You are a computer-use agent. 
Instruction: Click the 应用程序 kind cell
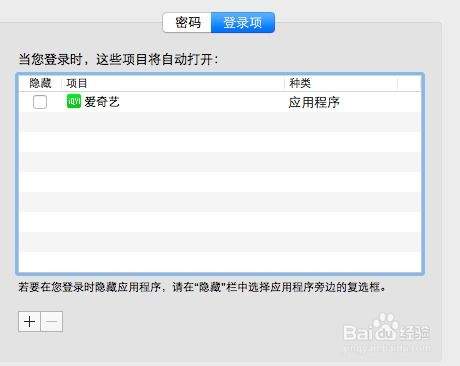coord(314,102)
